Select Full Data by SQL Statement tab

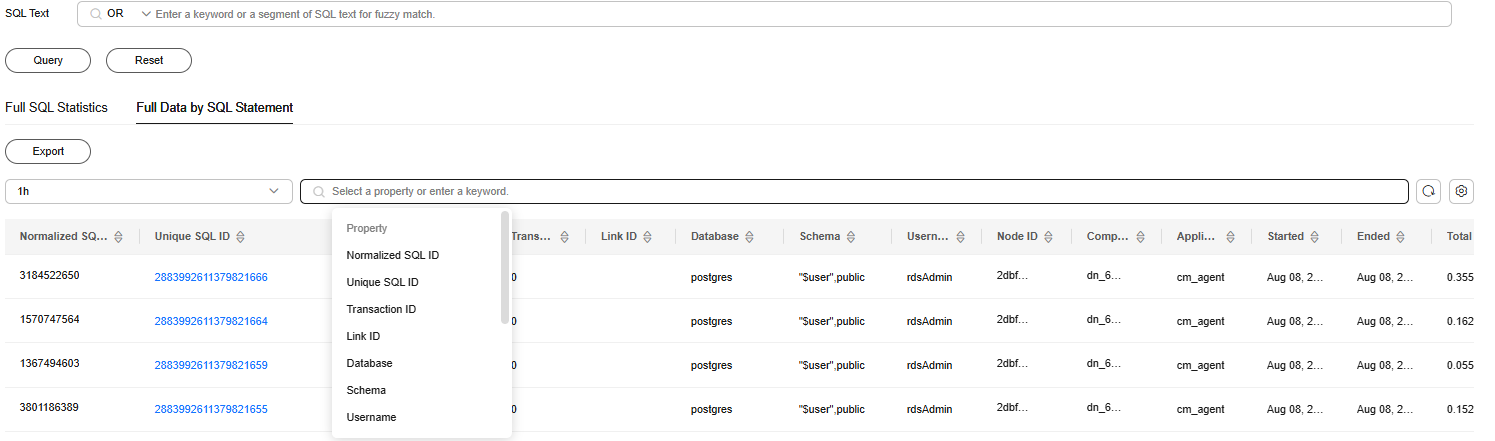coord(214,107)
